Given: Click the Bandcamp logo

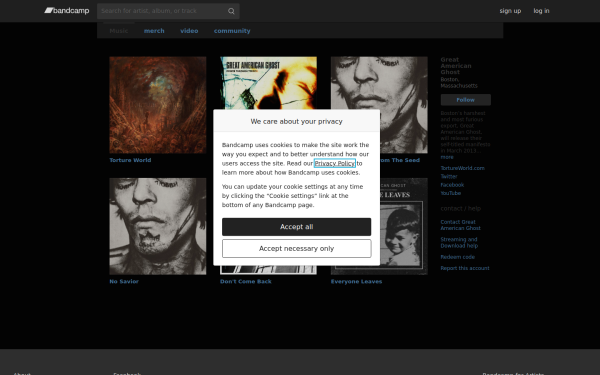Looking at the screenshot, I should (x=67, y=11).
